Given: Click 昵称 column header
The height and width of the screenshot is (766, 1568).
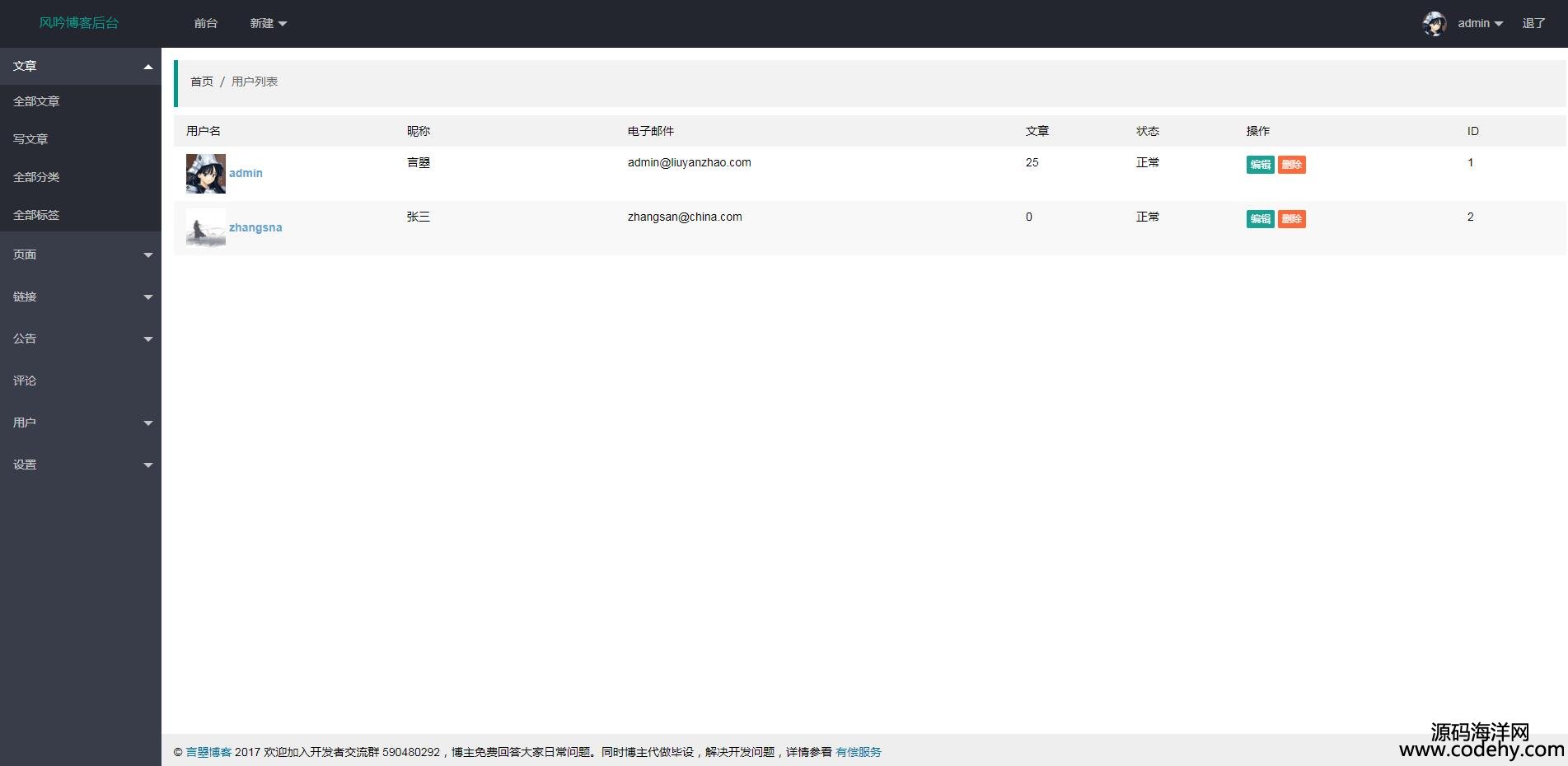Looking at the screenshot, I should click(x=419, y=131).
